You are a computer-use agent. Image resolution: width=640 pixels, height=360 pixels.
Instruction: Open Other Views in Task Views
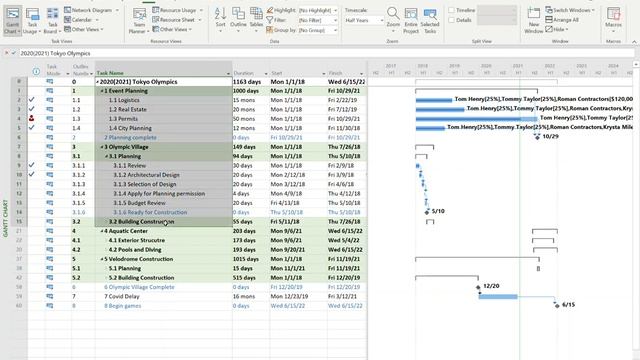click(84, 29)
